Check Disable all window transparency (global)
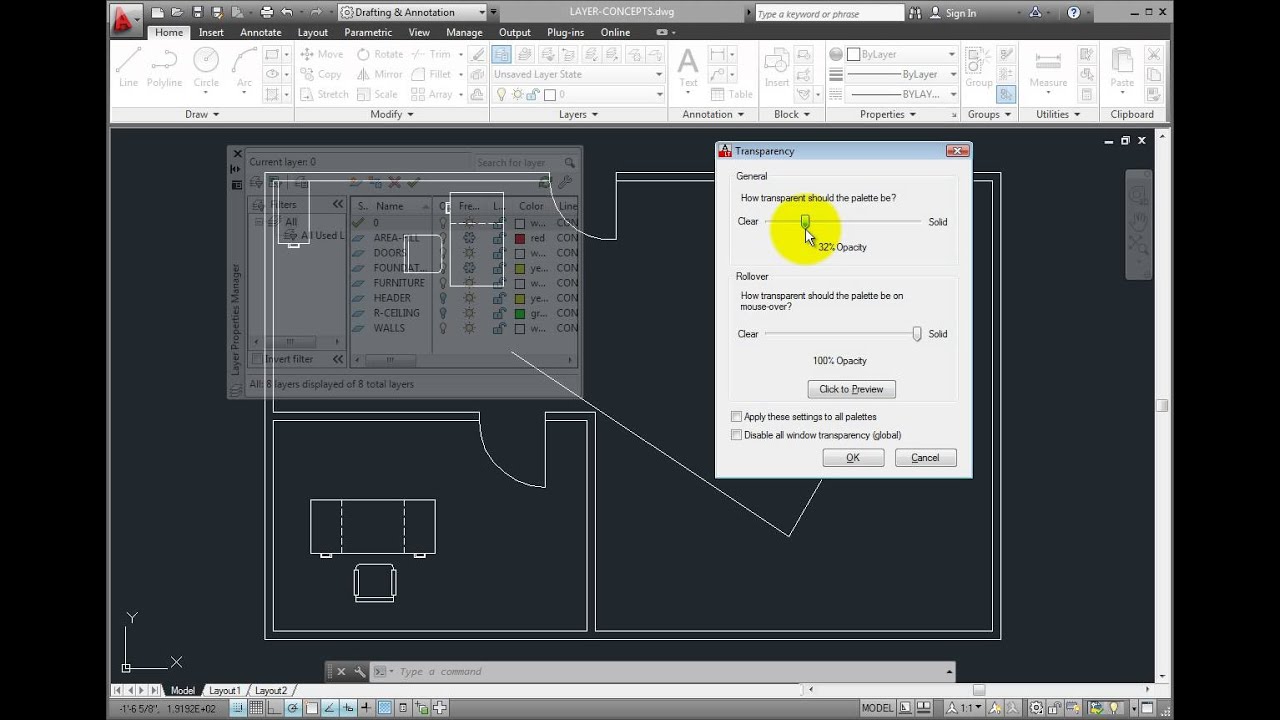This screenshot has width=1280, height=720. point(737,435)
